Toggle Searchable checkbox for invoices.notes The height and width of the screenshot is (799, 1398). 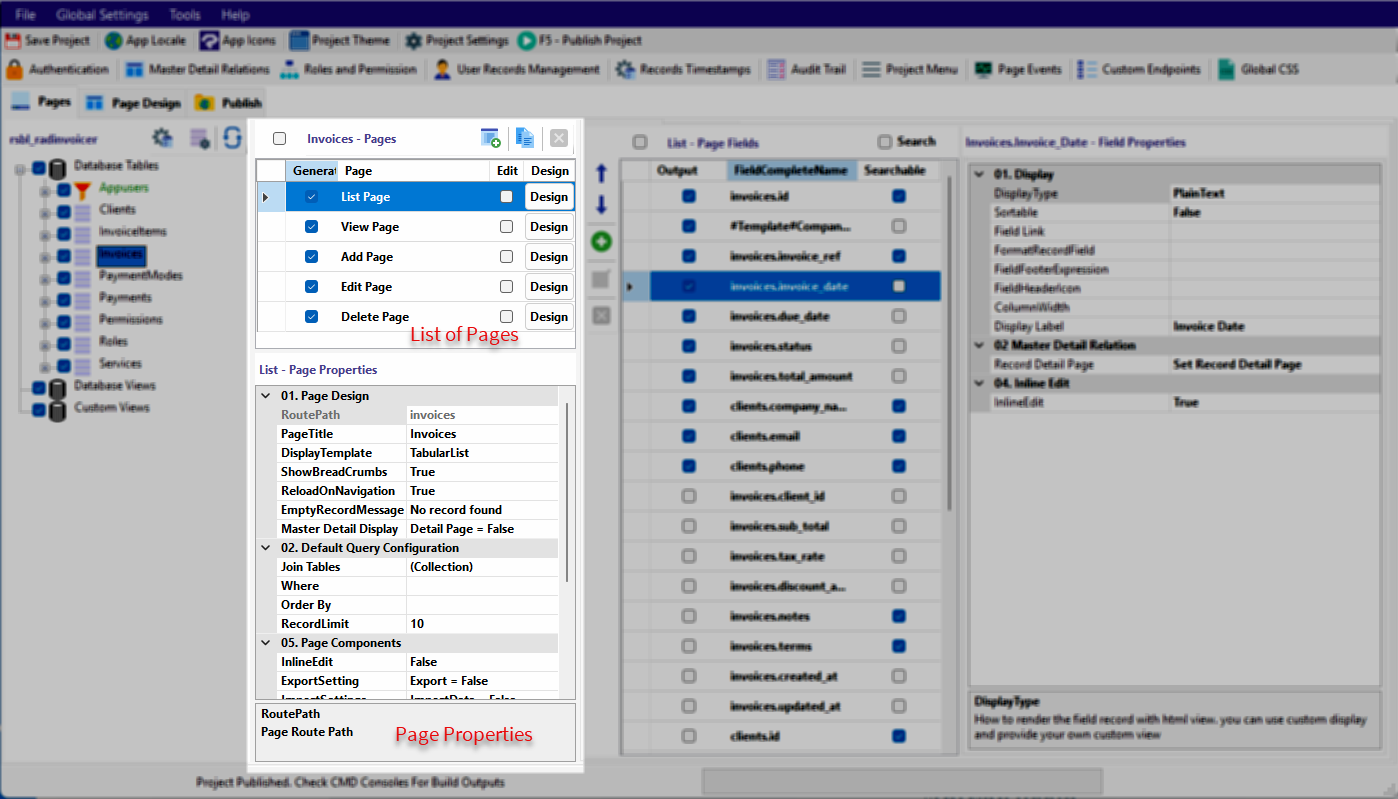899,616
